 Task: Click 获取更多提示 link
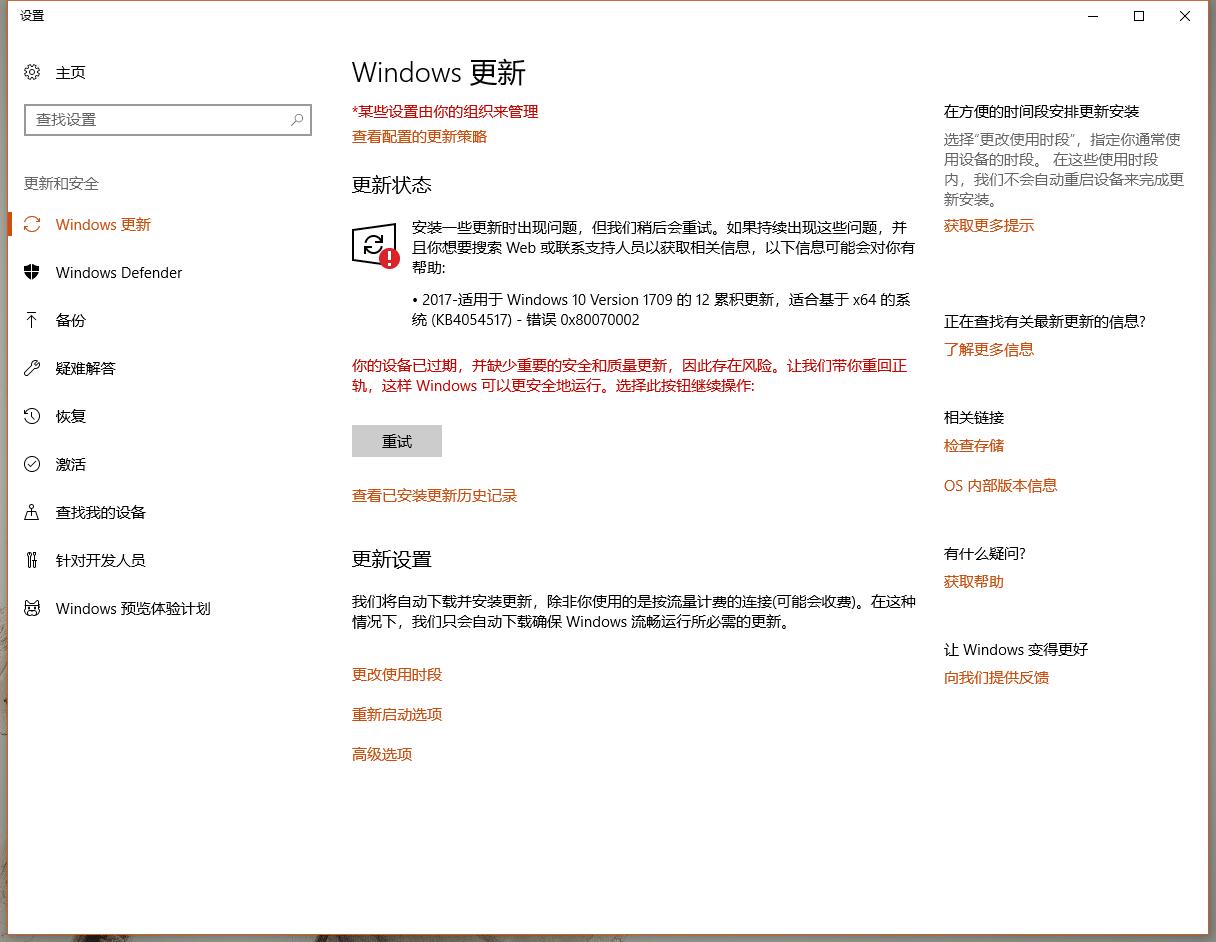(989, 226)
